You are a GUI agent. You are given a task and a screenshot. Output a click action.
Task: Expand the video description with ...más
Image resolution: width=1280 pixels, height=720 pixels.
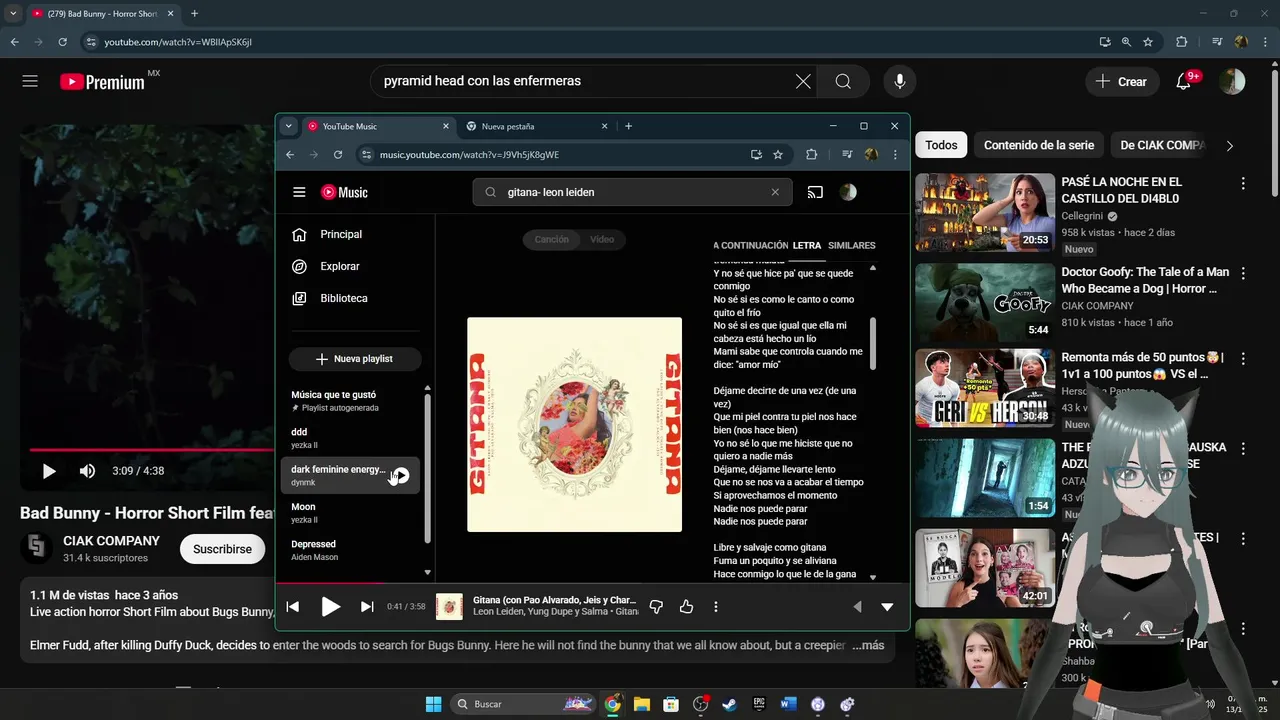[868, 645]
